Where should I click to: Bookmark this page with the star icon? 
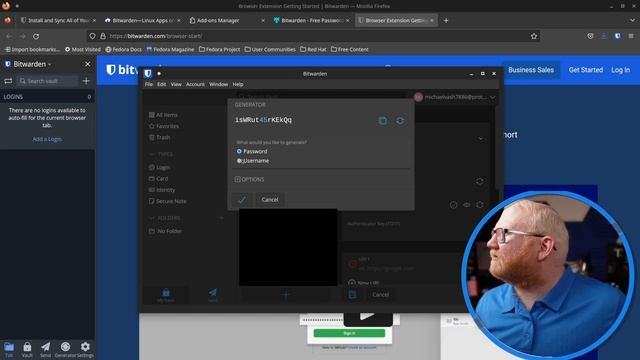(x=534, y=36)
